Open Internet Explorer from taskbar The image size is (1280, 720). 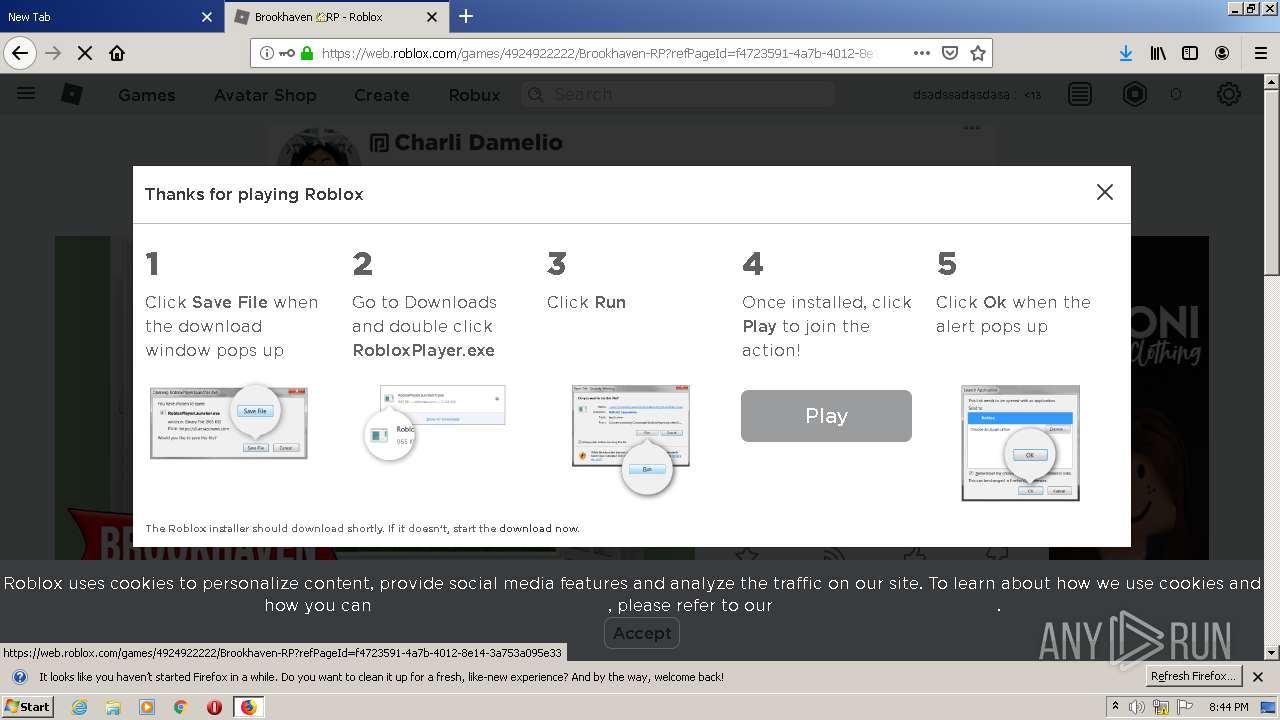tap(79, 707)
